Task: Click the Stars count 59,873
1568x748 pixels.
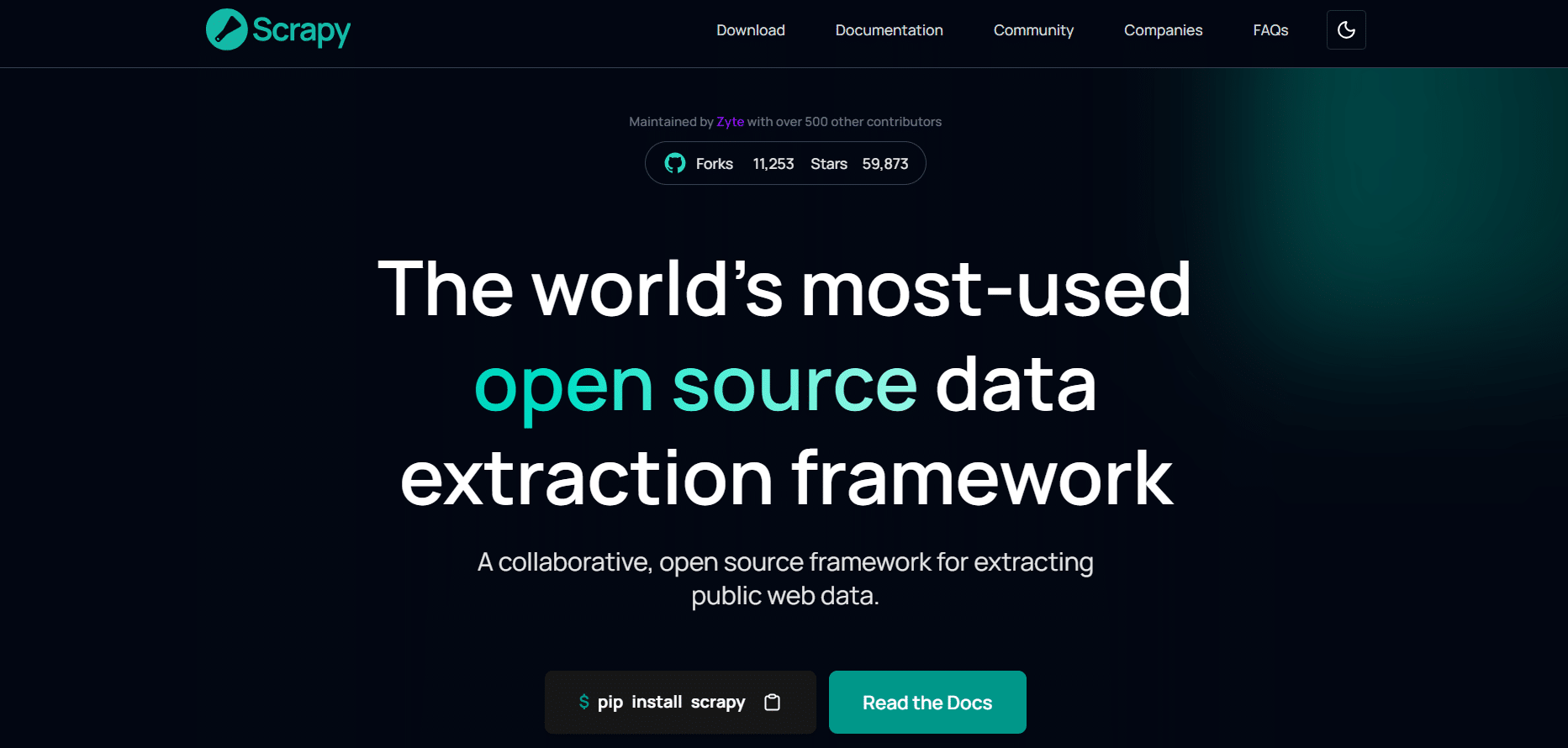Action: click(885, 164)
